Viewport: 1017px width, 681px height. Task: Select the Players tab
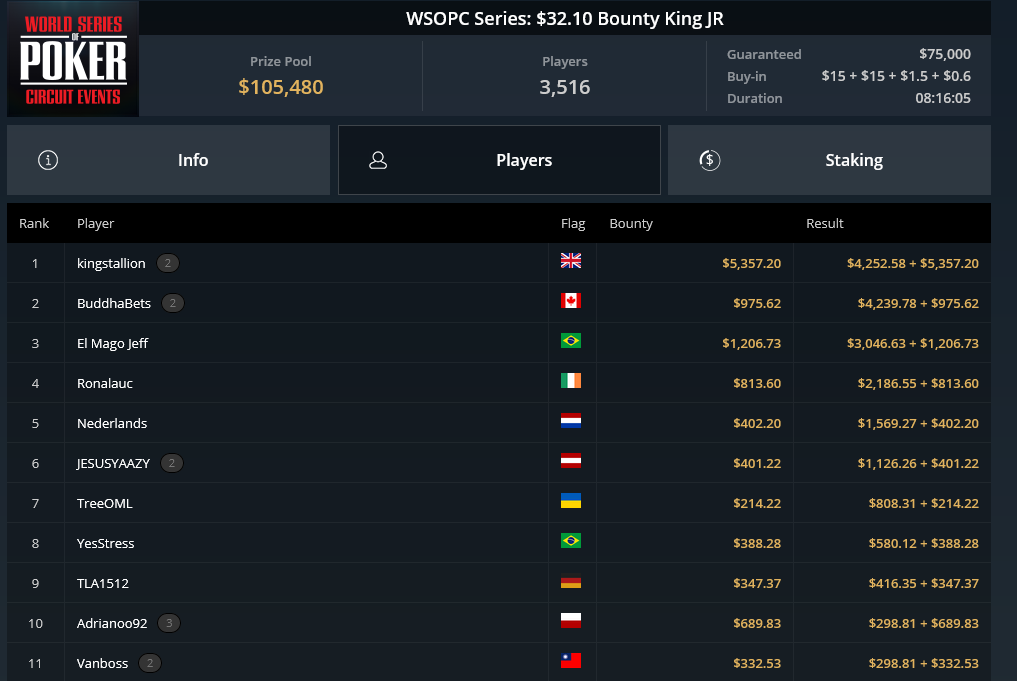[499, 160]
